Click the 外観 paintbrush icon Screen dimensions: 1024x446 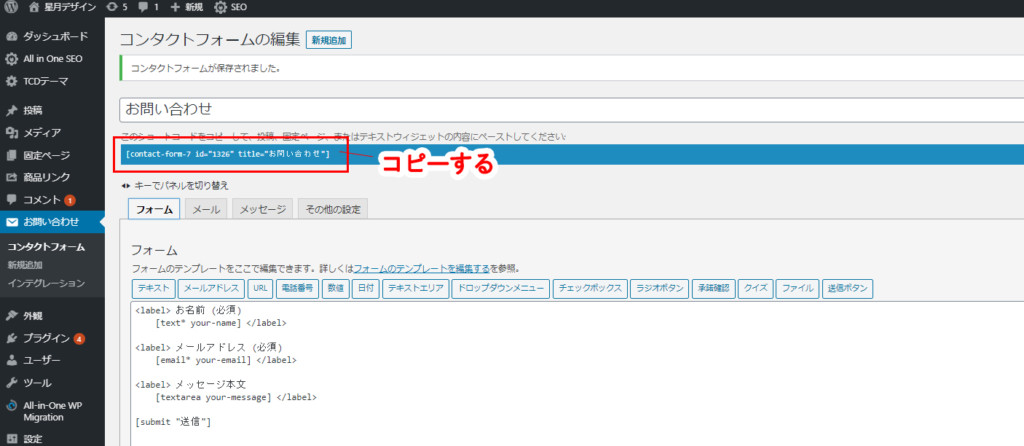coord(11,316)
